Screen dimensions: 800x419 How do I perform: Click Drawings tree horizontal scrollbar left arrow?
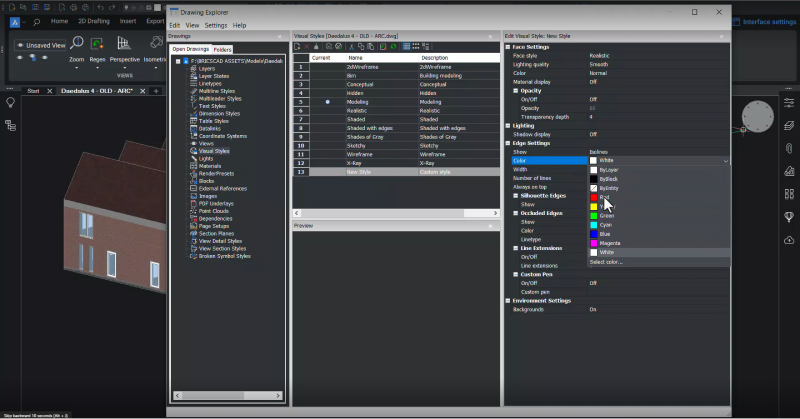point(178,396)
